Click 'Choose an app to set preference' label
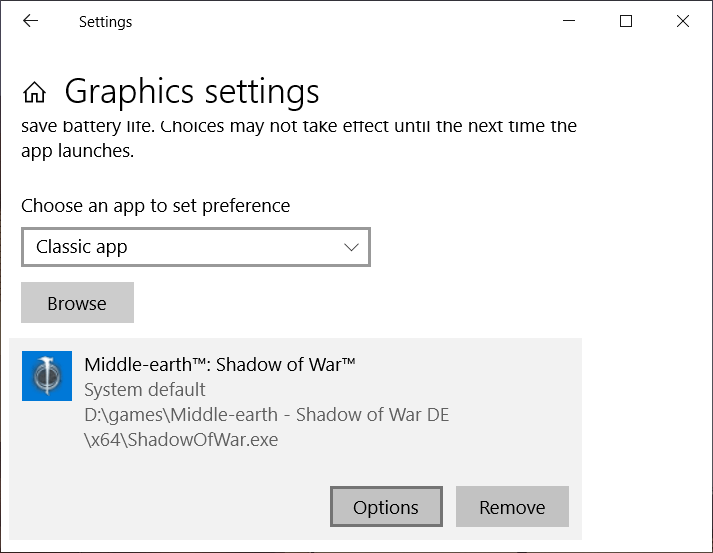 click(156, 206)
